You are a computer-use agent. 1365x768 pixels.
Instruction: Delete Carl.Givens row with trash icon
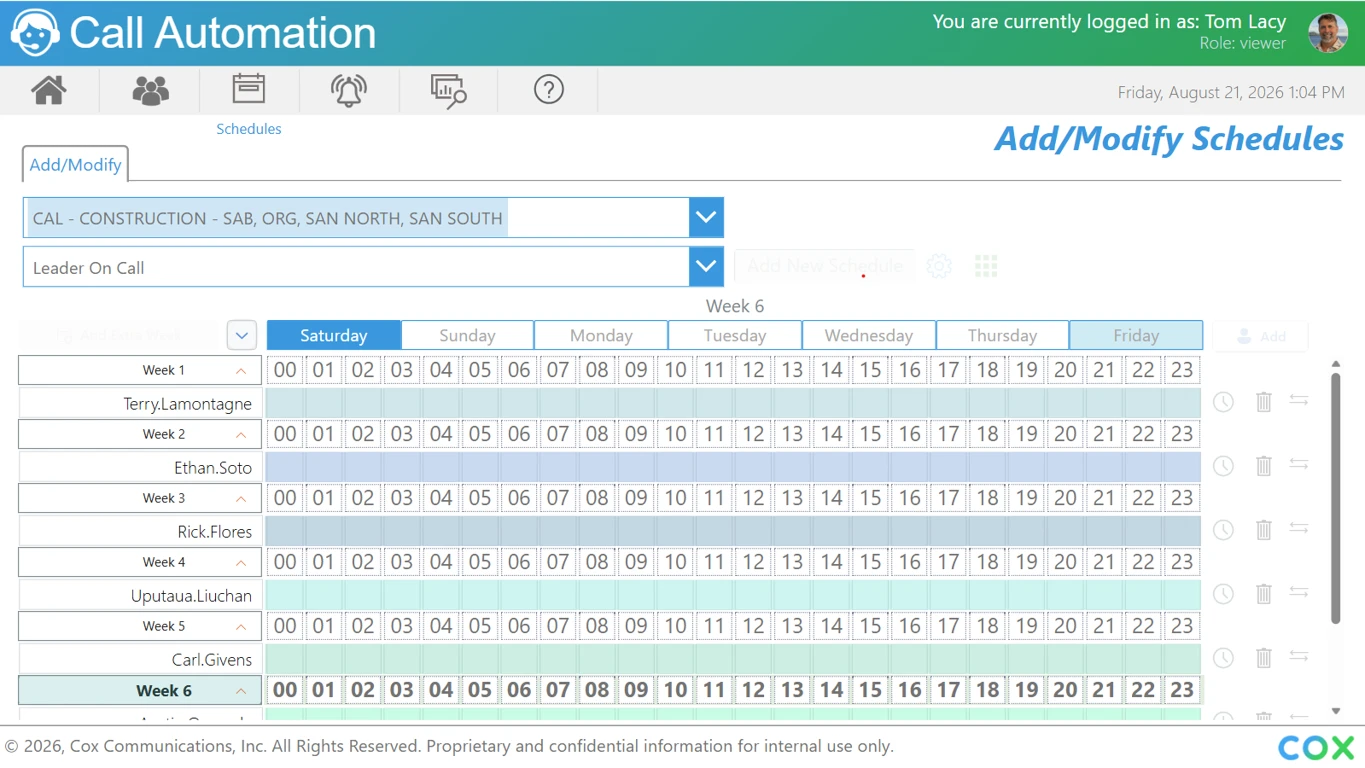click(1264, 658)
